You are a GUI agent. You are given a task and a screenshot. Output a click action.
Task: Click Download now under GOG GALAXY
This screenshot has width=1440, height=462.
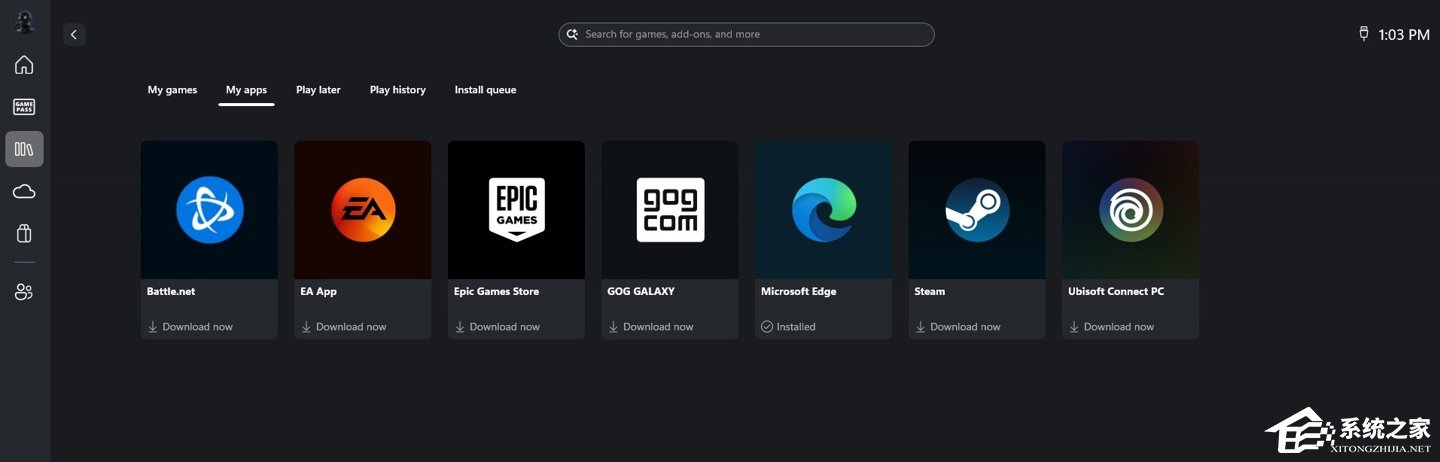point(651,327)
